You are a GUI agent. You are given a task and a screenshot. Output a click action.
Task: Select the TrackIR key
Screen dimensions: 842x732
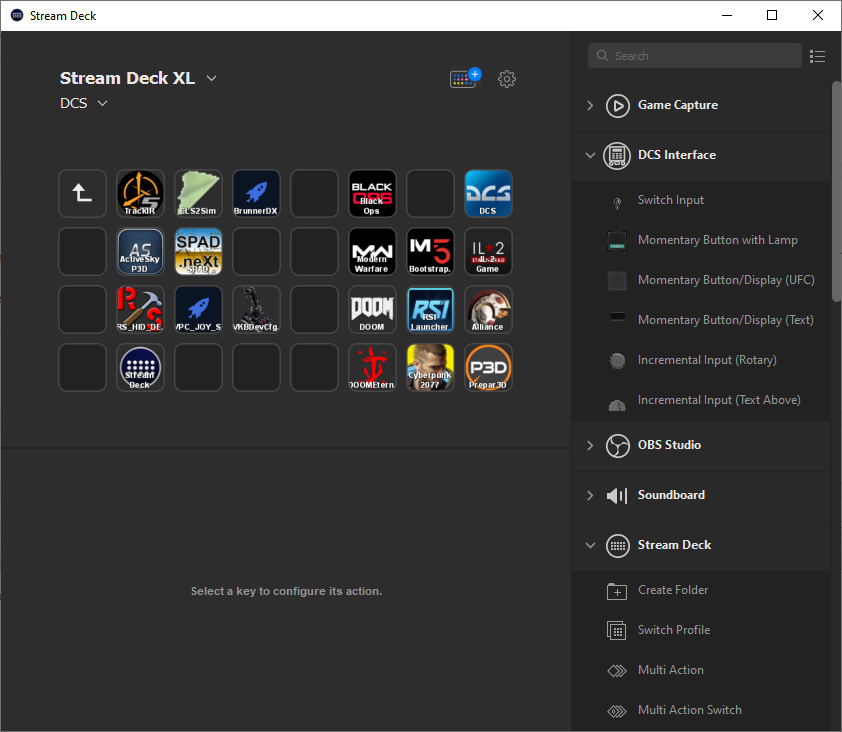pos(140,193)
